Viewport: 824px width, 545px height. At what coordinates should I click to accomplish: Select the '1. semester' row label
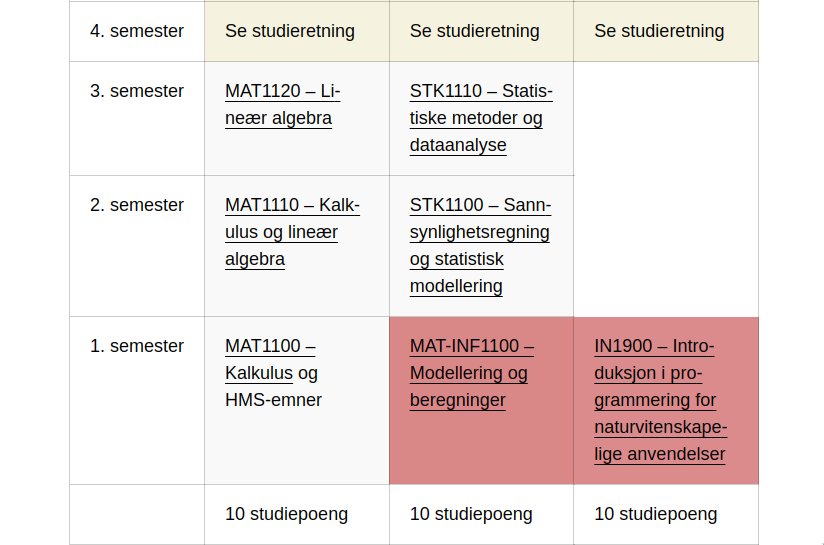[x=137, y=346]
